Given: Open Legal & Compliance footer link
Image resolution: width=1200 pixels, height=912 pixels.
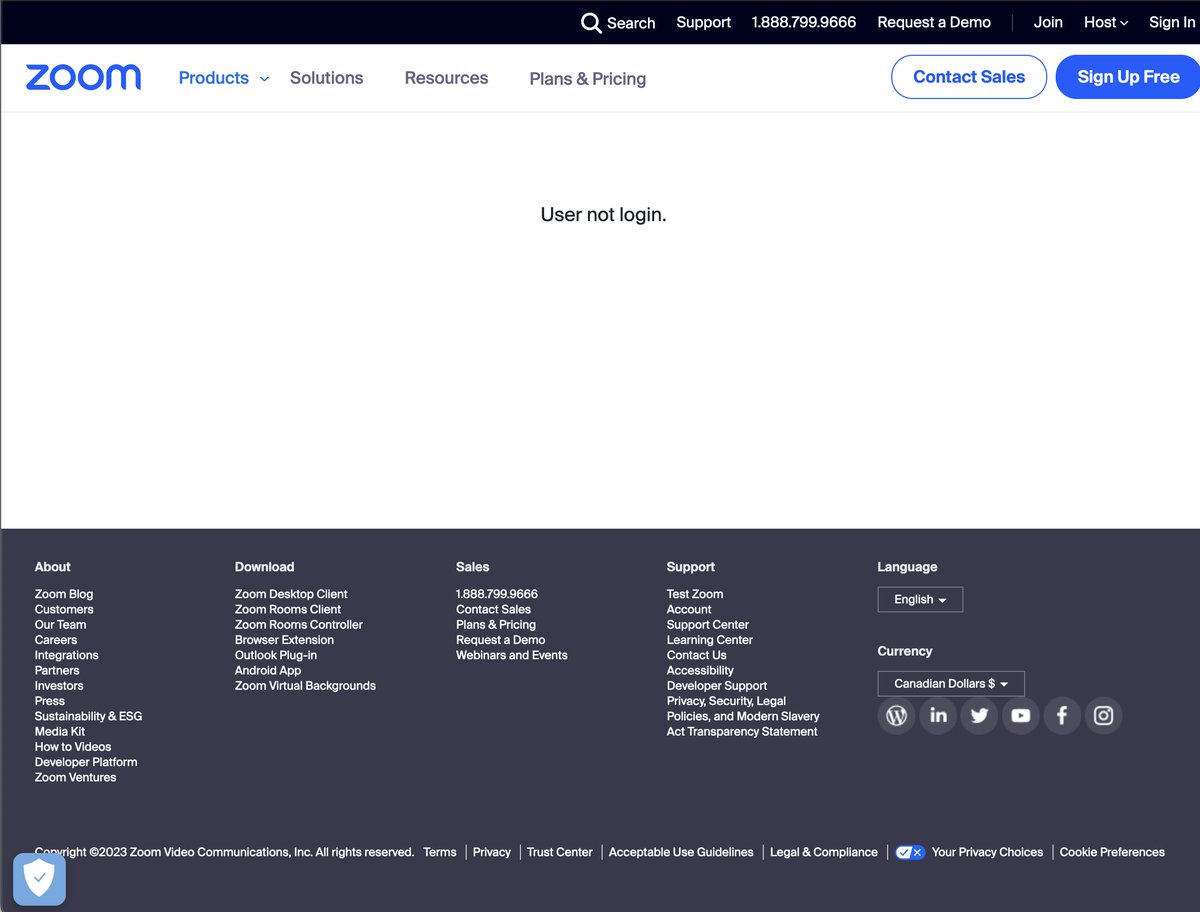Looking at the screenshot, I should pos(824,852).
